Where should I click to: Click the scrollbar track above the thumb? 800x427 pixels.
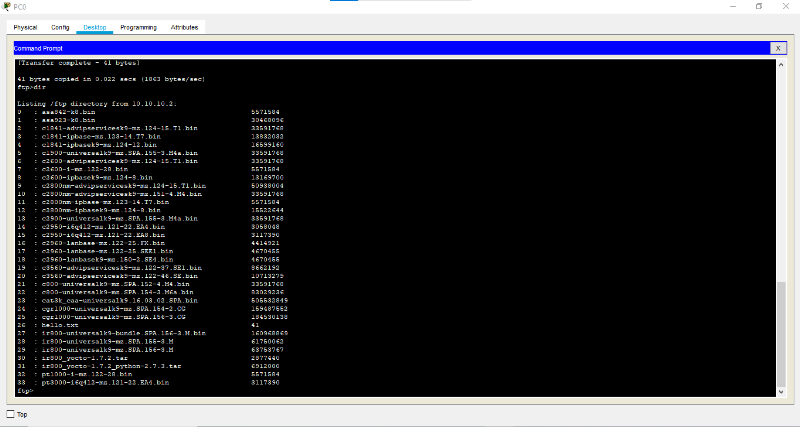click(x=781, y=170)
